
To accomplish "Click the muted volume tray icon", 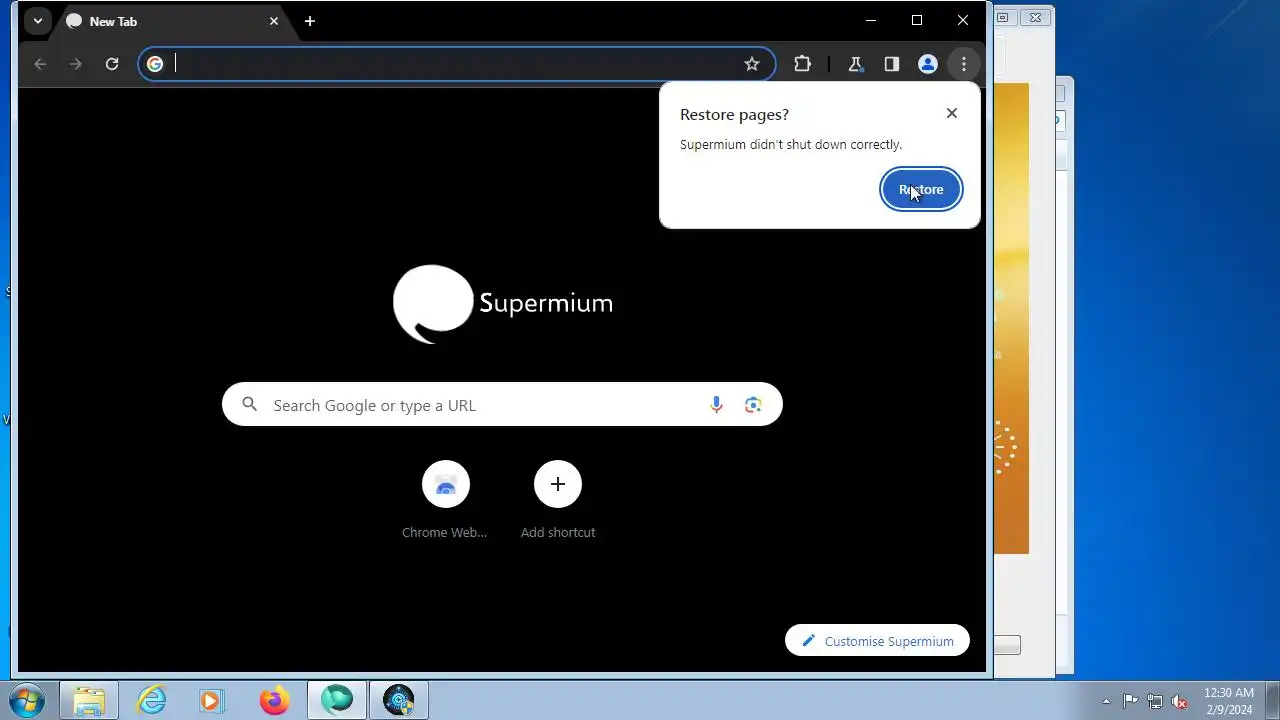I will [x=1180, y=701].
